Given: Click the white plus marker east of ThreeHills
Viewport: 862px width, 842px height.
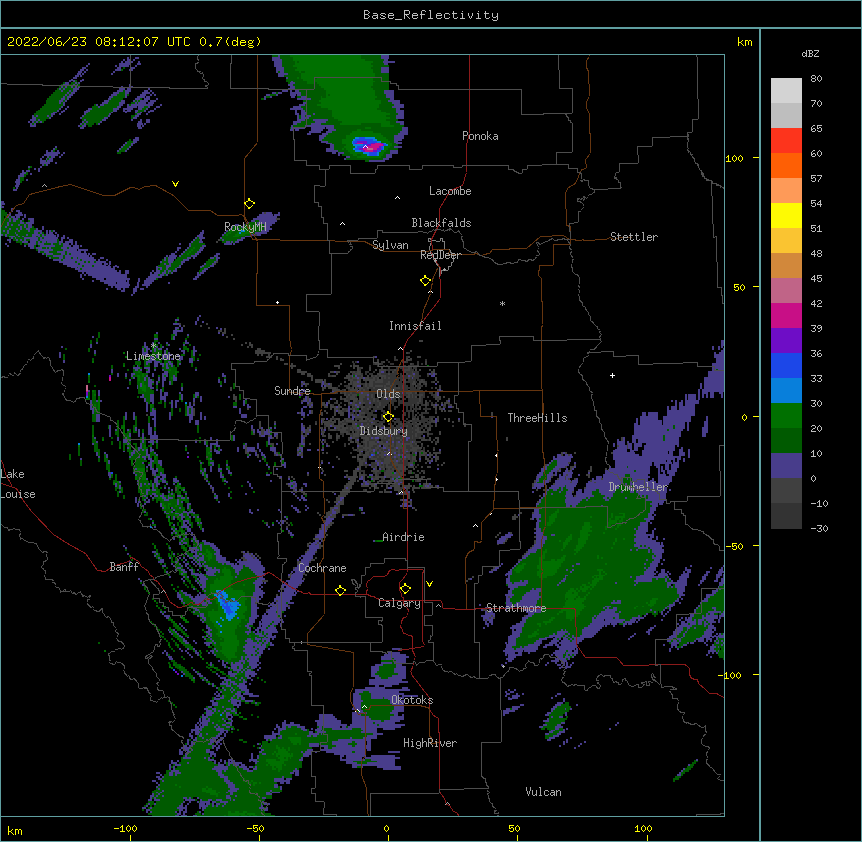Looking at the screenshot, I should (612, 375).
